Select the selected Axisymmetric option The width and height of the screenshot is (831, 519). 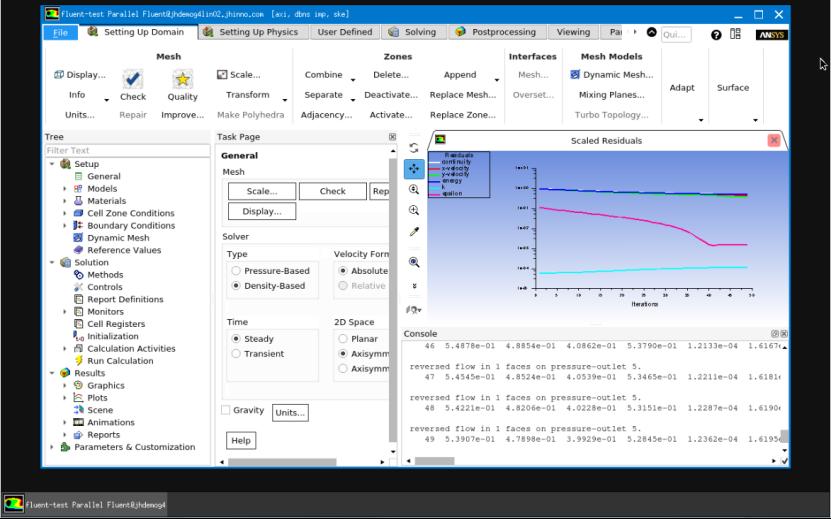coord(343,354)
